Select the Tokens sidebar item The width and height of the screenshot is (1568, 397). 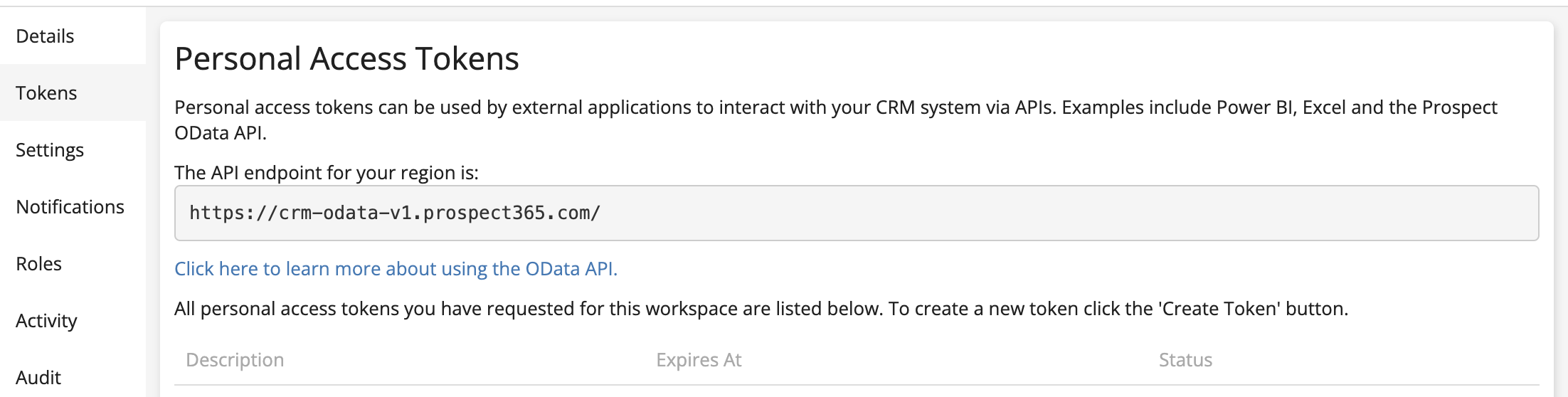coord(46,93)
